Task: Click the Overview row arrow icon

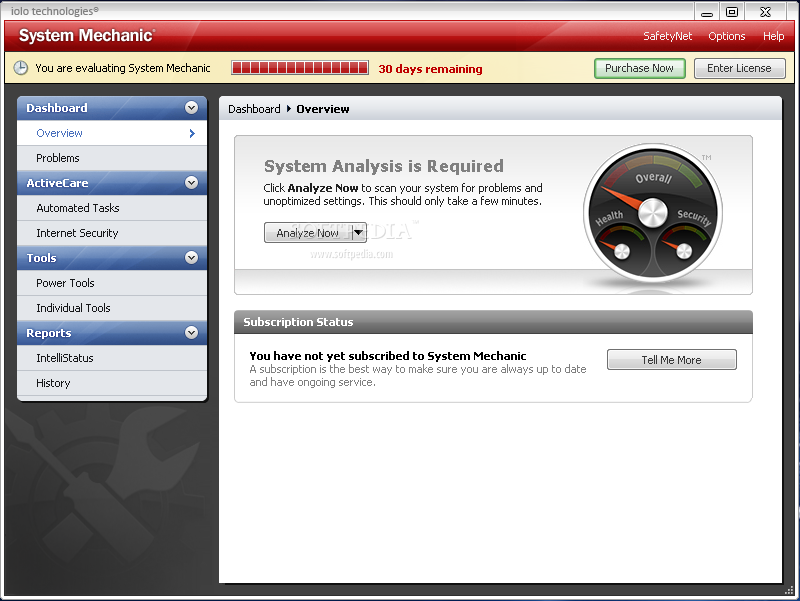Action: [192, 133]
